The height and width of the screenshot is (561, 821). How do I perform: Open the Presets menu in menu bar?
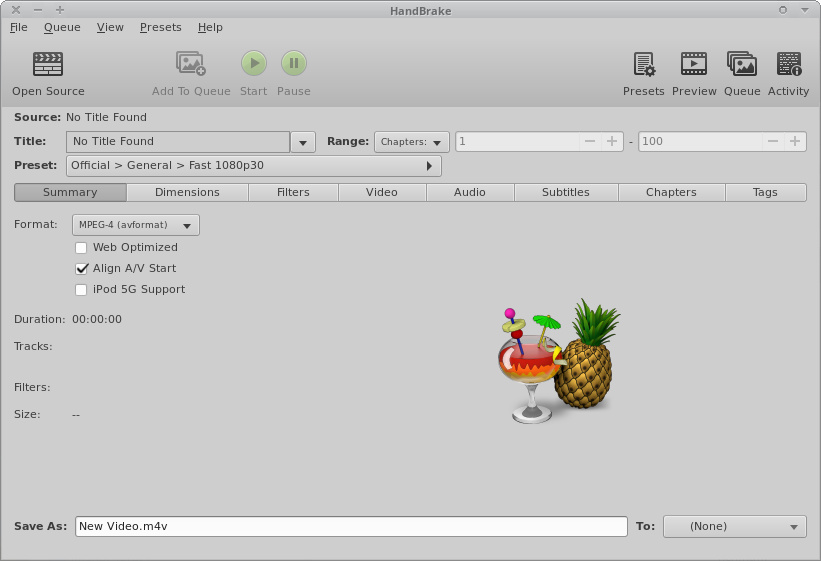[160, 27]
